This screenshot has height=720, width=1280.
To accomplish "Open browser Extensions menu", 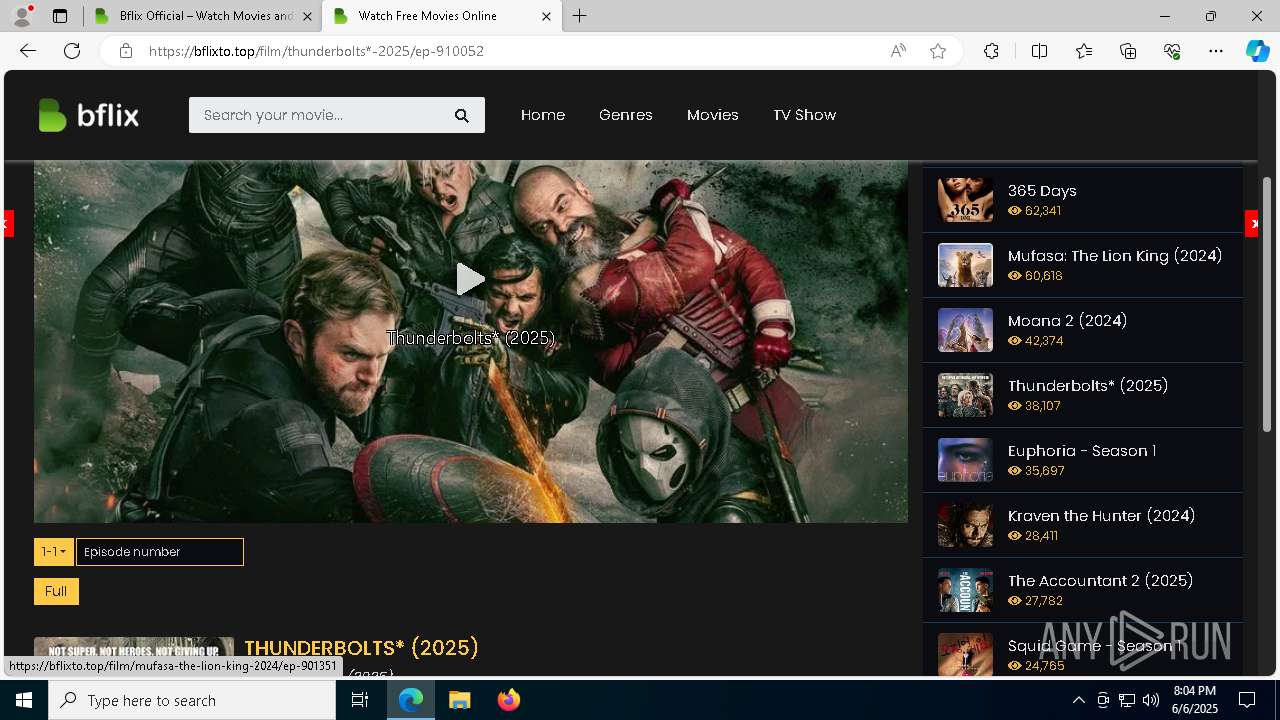I will [x=991, y=51].
